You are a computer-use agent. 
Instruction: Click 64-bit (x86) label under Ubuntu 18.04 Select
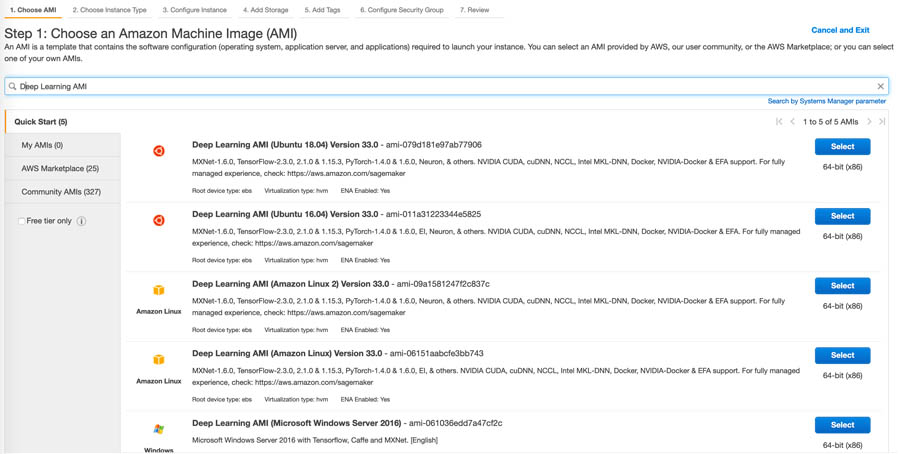(842, 167)
